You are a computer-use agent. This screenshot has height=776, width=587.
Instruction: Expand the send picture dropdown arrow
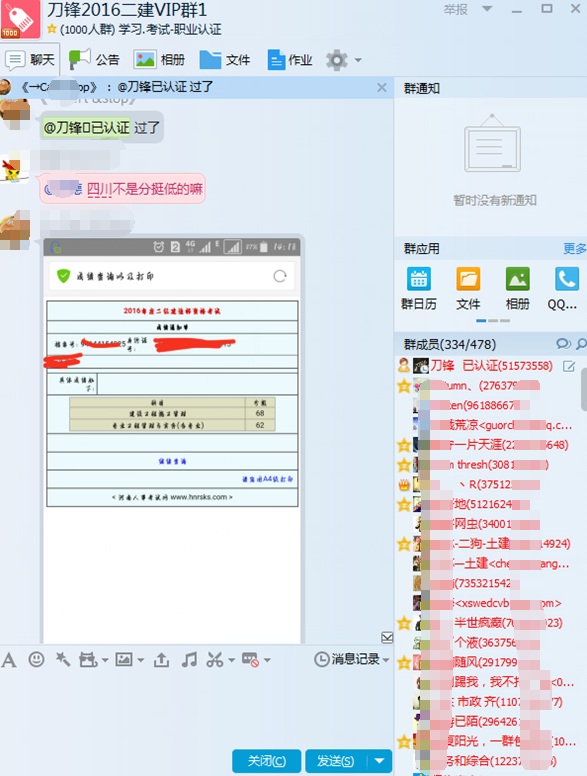click(141, 660)
